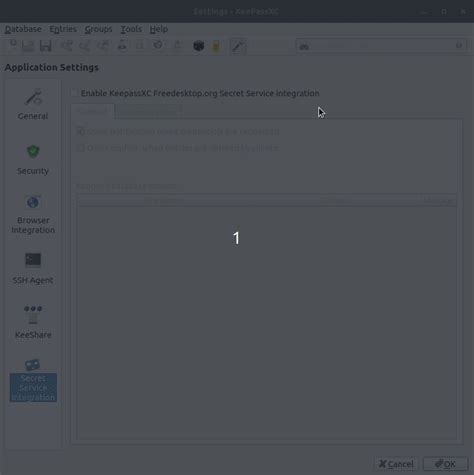Open the General settings section

tap(33, 105)
